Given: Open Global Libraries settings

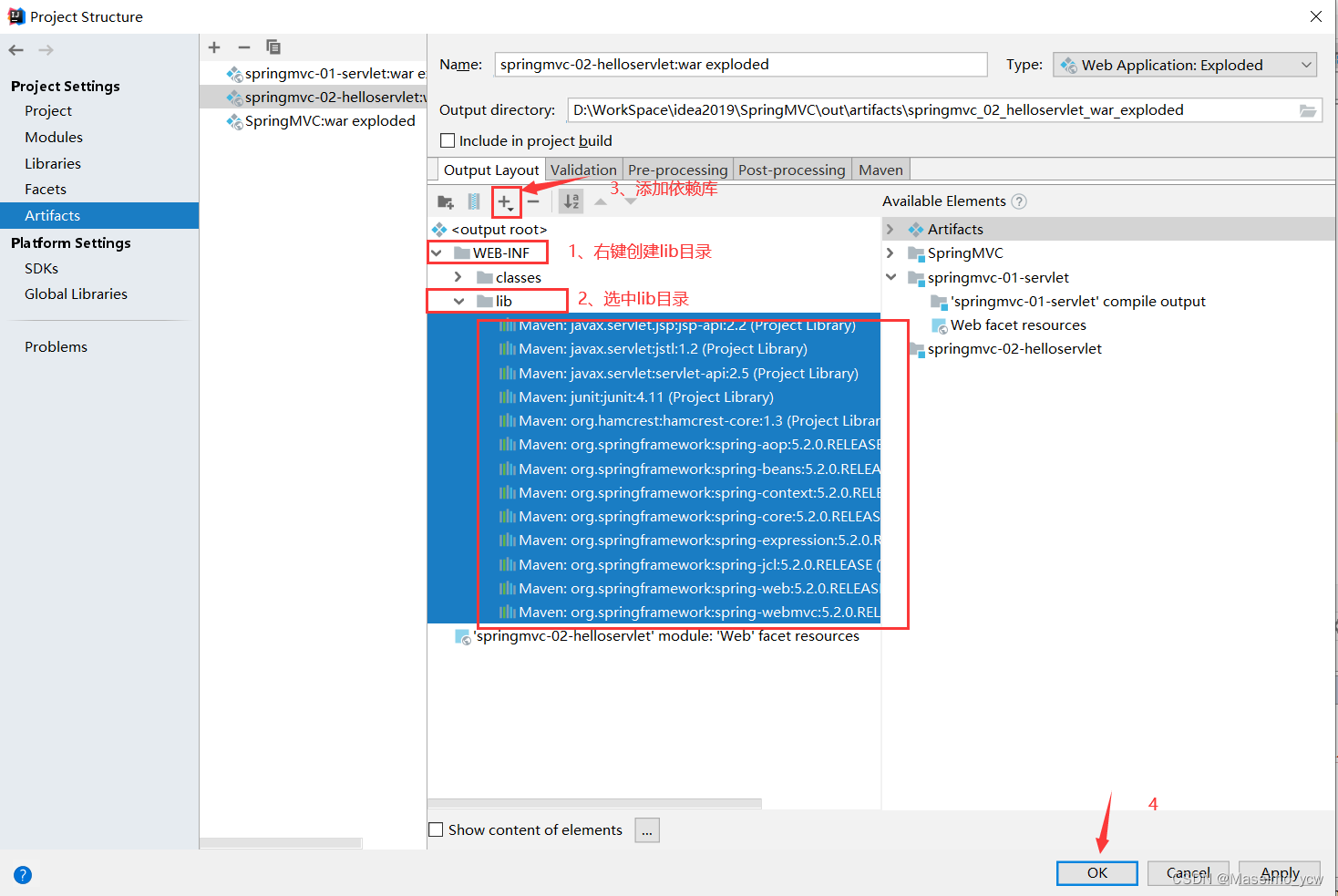Looking at the screenshot, I should point(76,294).
